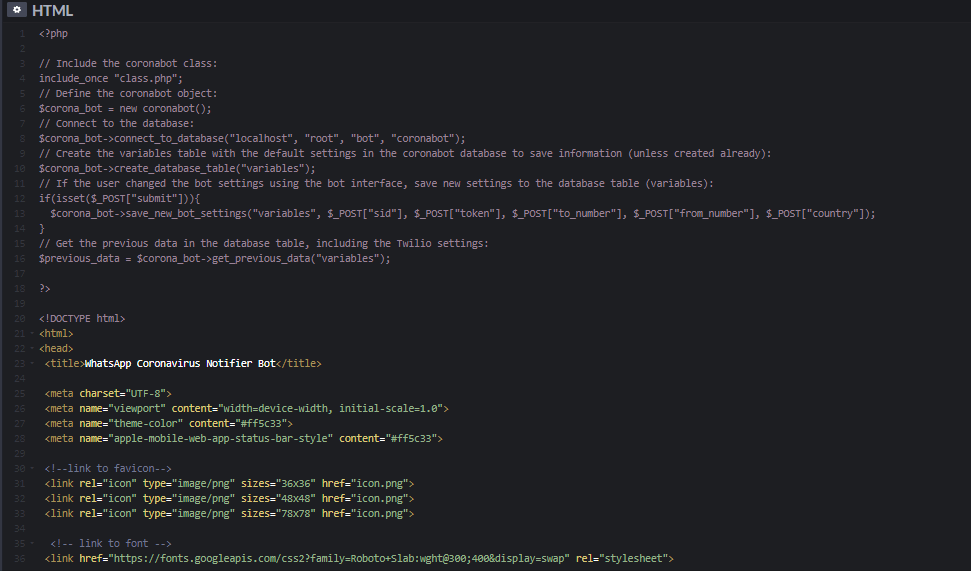Click the isset($_POST["submit"]) condition
The height and width of the screenshot is (571, 971).
(118, 198)
